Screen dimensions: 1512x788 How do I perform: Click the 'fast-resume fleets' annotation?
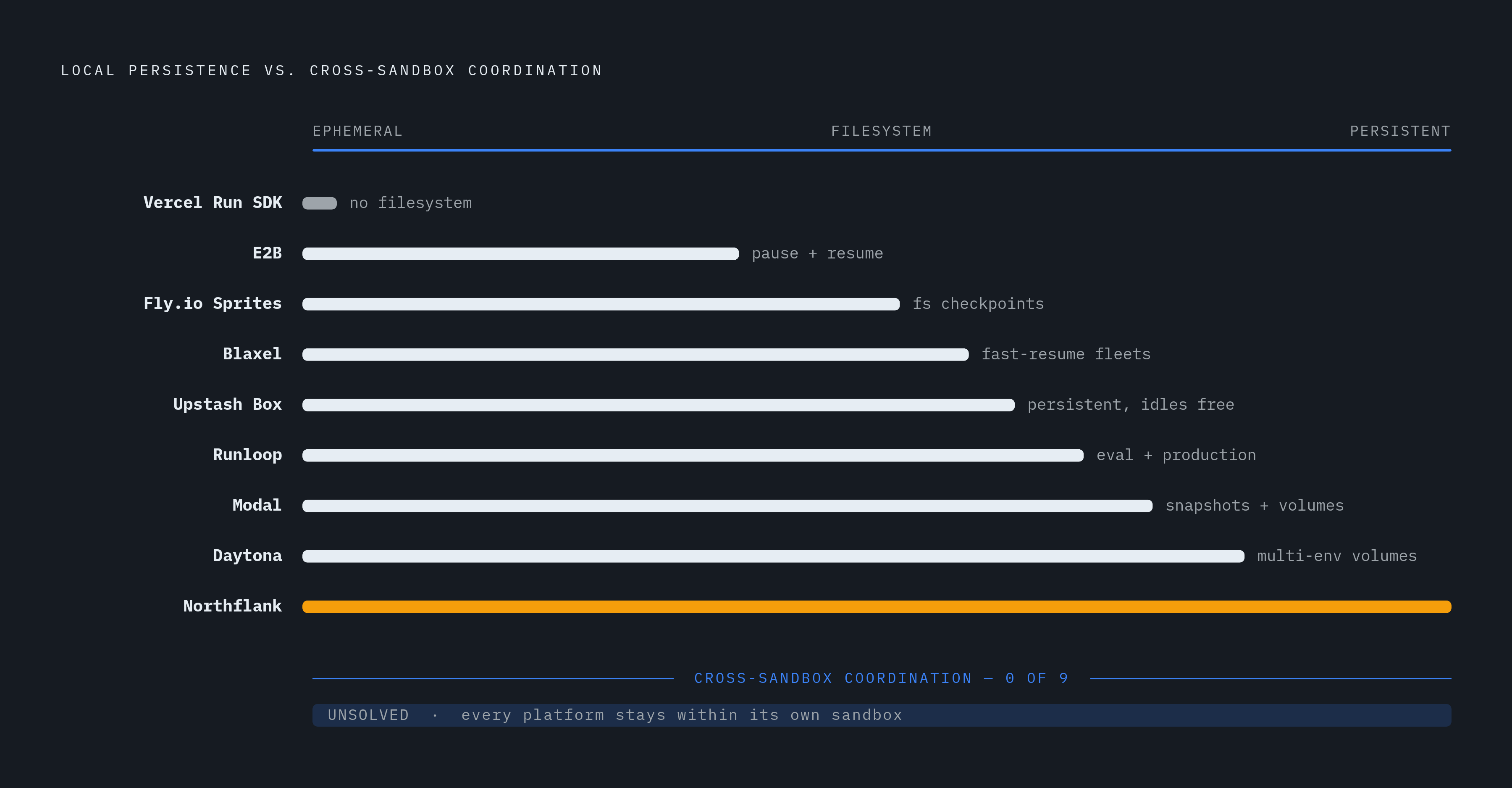(1066, 355)
